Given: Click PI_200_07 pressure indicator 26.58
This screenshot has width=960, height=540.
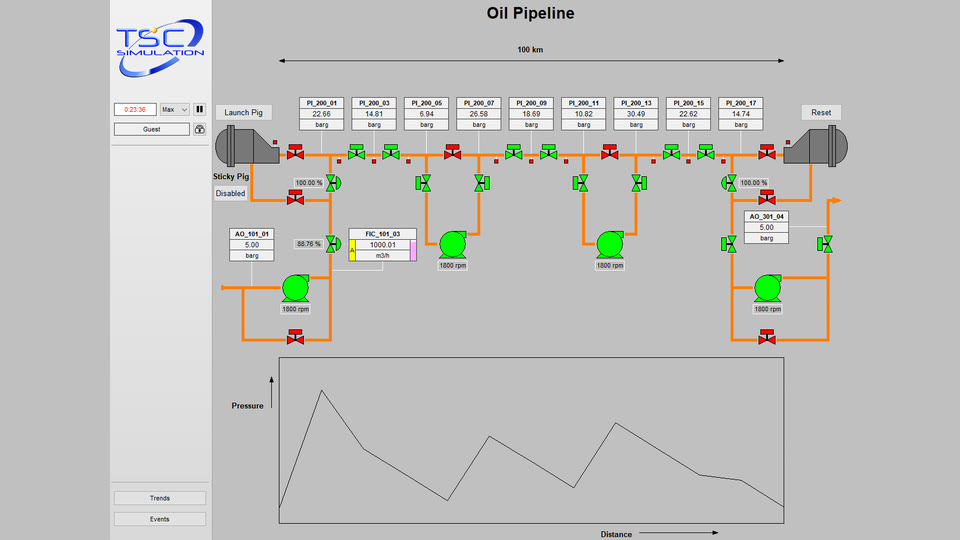Looking at the screenshot, I should coord(479,114).
